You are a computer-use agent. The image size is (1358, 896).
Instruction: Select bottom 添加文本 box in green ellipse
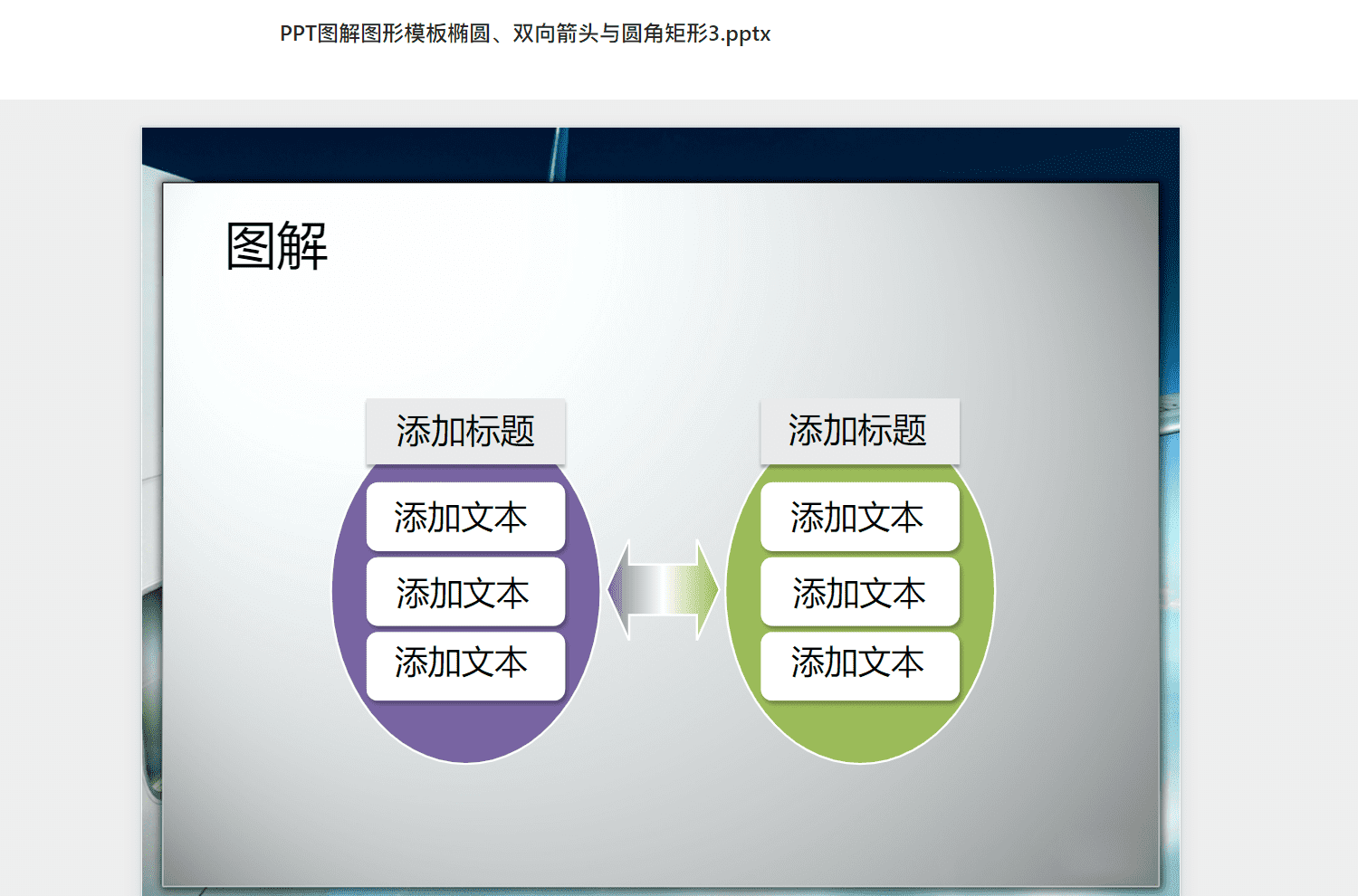[859, 666]
